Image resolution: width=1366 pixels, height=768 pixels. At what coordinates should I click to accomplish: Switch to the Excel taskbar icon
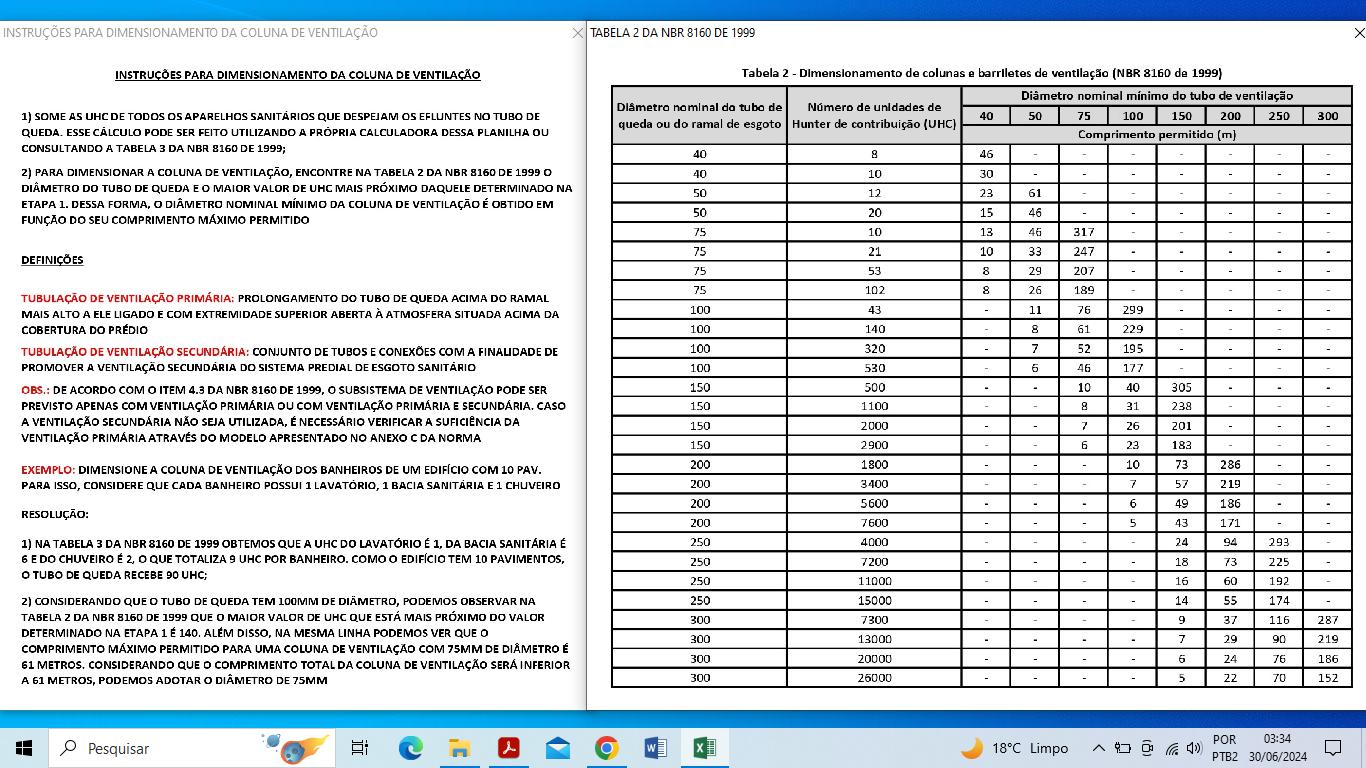pos(704,748)
